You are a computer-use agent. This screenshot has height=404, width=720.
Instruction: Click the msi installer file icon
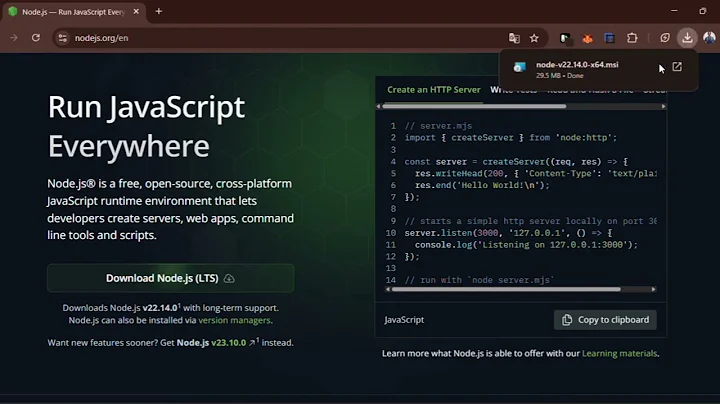tap(519, 68)
